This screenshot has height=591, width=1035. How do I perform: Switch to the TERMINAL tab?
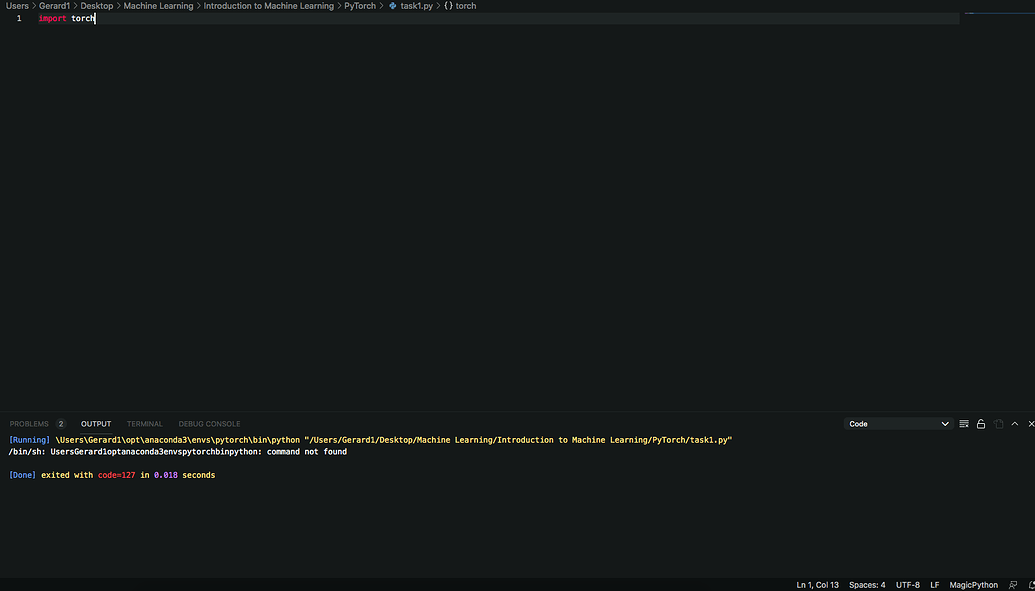tap(145, 424)
